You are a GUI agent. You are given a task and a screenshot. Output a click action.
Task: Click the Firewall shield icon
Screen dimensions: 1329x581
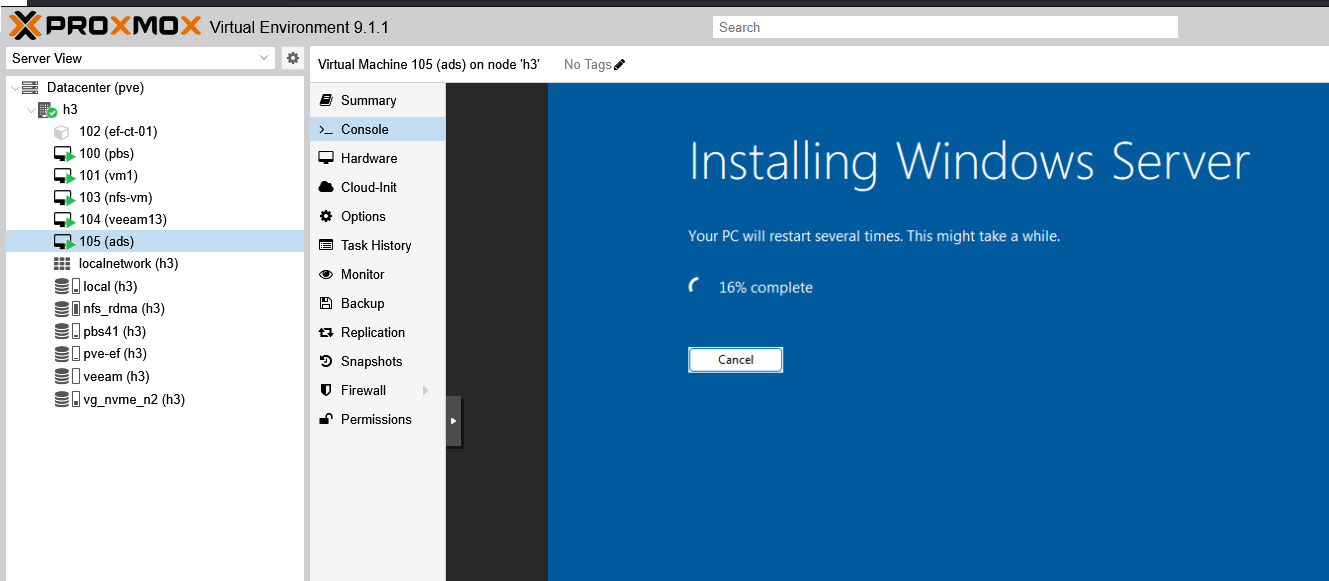point(325,390)
